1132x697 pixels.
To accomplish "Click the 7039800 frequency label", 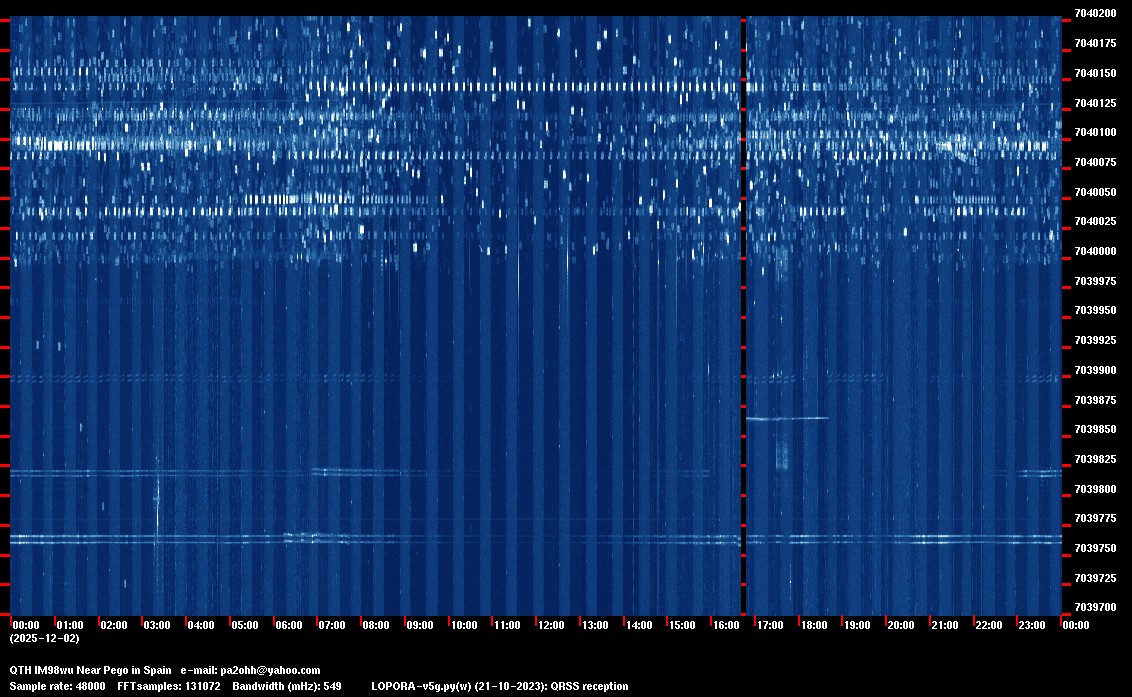I will 1095,489.
